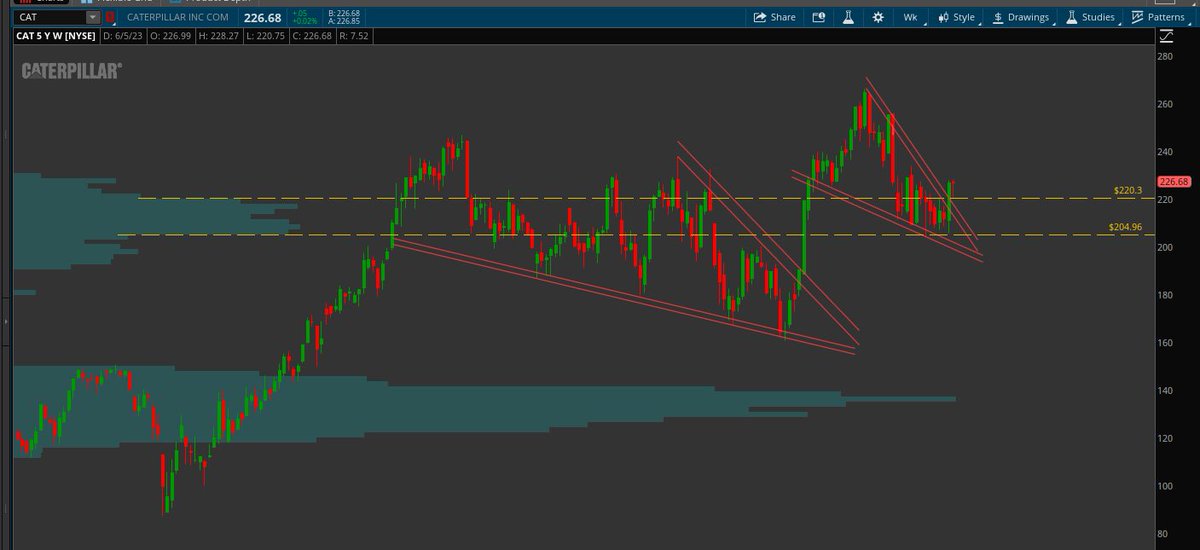Click the 240 price axis label
Viewport: 1200px width, 550px height.
(1164, 153)
